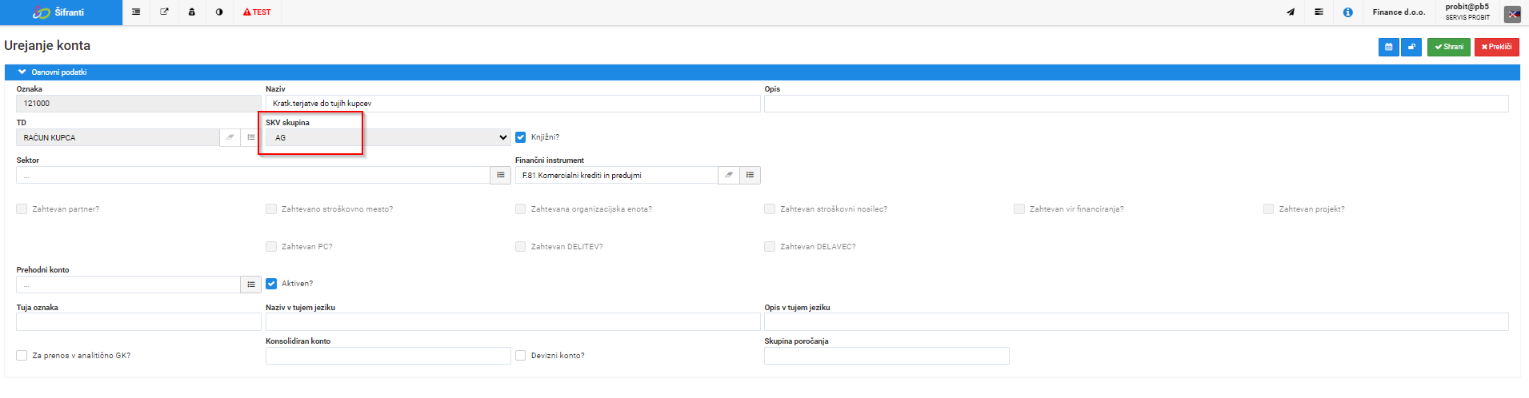Clear Finančni instrument with eraser icon
Viewport: 1529px width, 398px height.
point(729,175)
